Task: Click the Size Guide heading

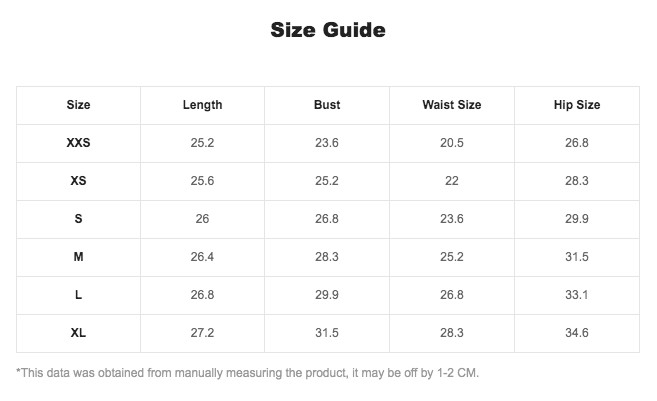Action: [x=328, y=30]
